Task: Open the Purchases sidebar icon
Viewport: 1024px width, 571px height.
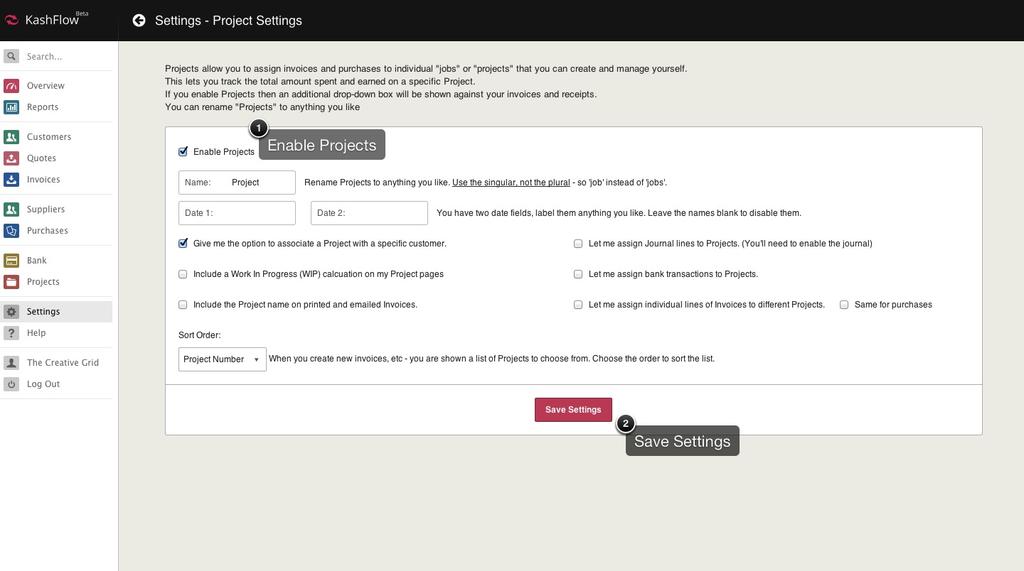Action: 11,231
